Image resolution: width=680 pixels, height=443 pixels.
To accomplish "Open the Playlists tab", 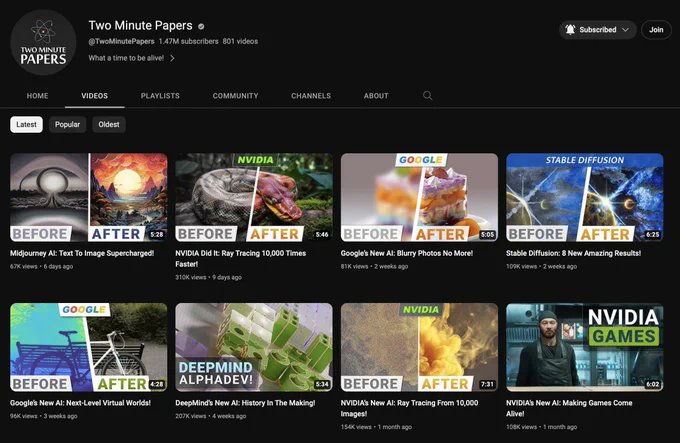I will [160, 96].
